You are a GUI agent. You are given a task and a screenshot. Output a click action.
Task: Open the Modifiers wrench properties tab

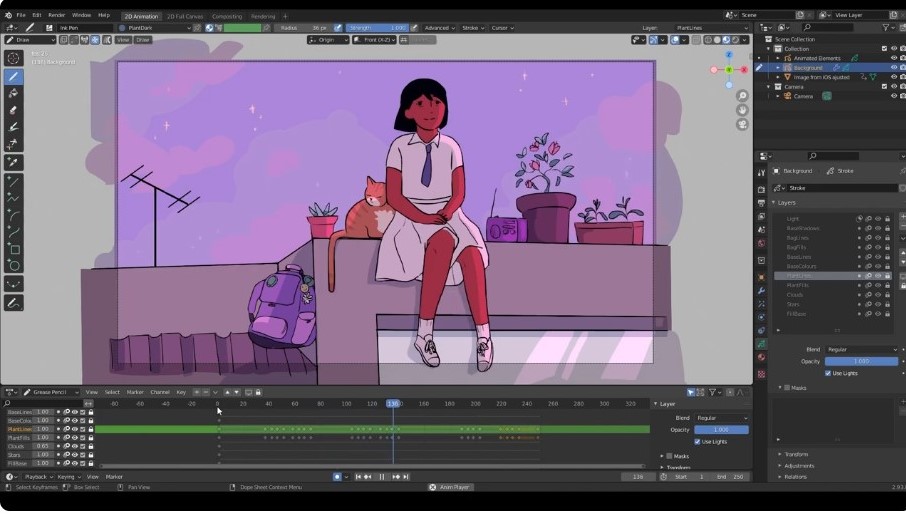pyautogui.click(x=762, y=290)
